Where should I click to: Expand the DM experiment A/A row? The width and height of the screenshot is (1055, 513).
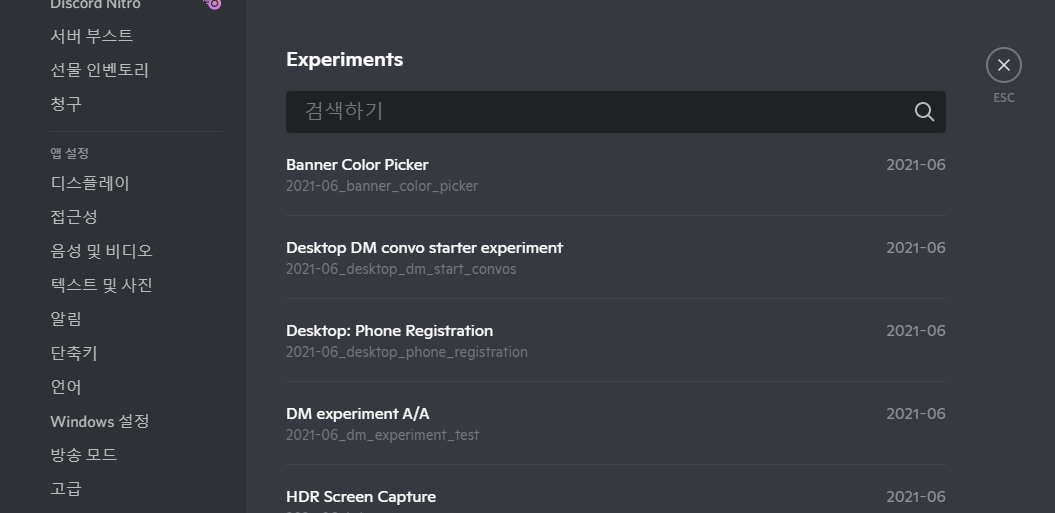click(x=616, y=423)
